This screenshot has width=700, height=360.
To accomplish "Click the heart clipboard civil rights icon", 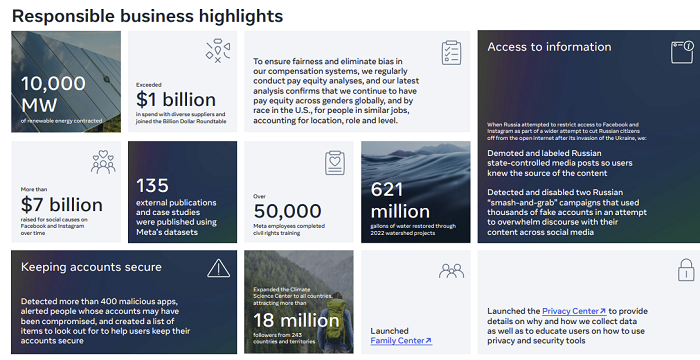I will point(335,163).
